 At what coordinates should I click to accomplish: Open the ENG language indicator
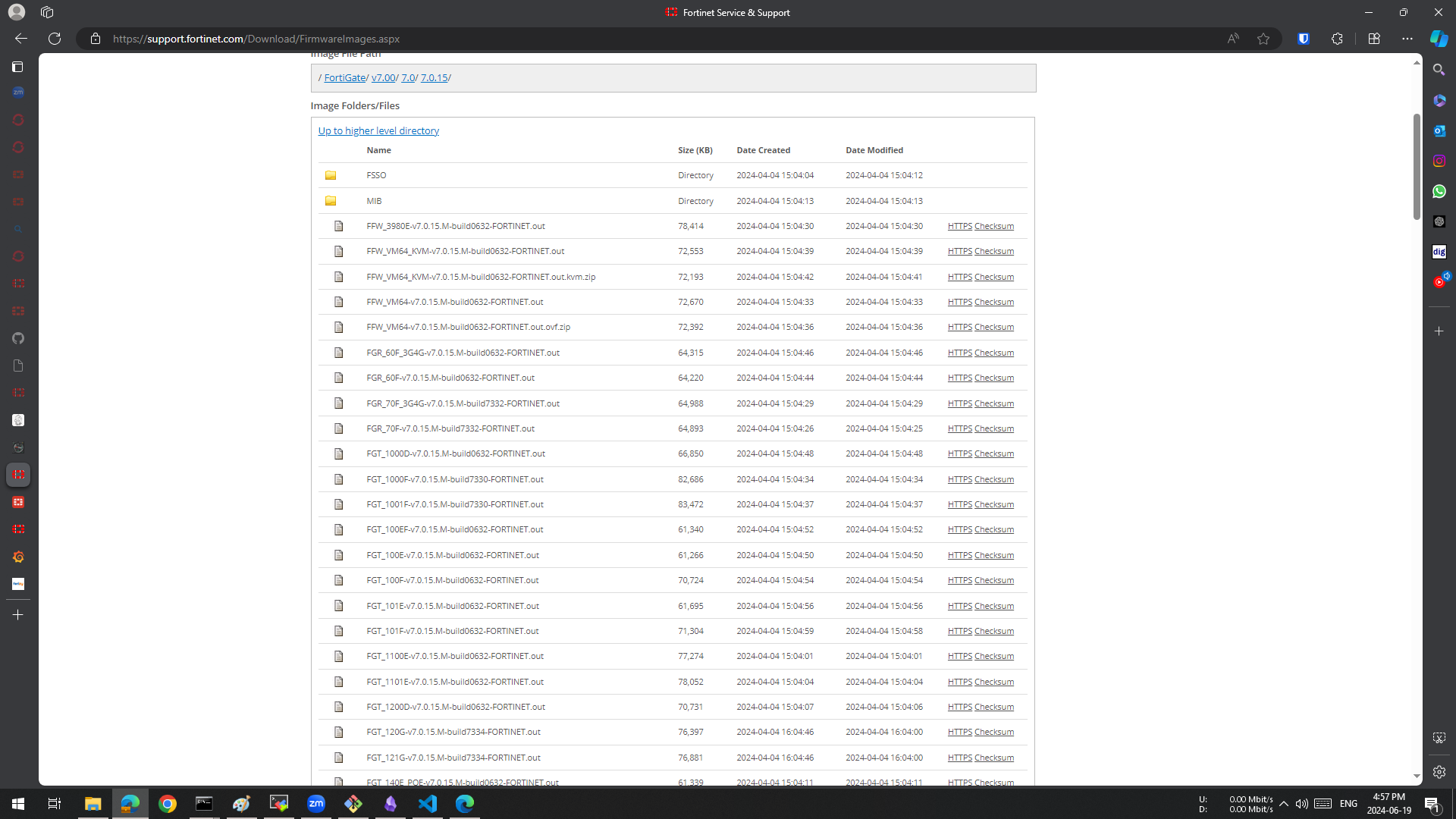click(1348, 804)
